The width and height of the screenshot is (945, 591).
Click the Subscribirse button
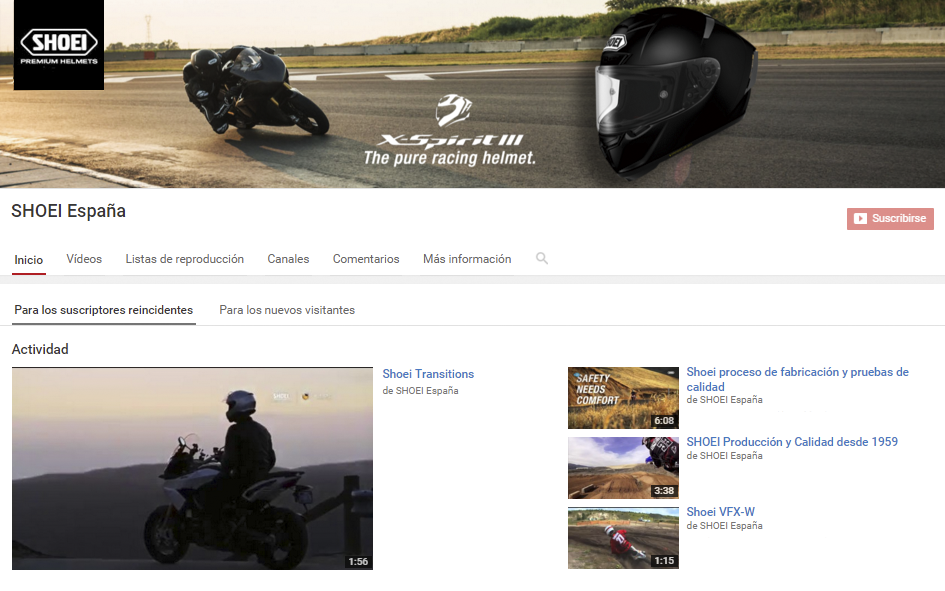pyautogui.click(x=889, y=218)
